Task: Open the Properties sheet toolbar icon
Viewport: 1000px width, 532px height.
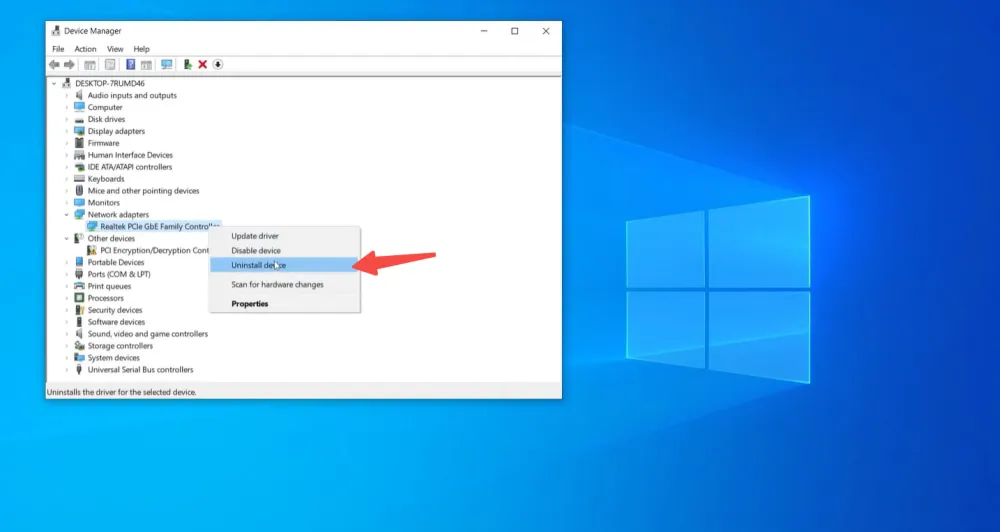Action: (x=110, y=64)
